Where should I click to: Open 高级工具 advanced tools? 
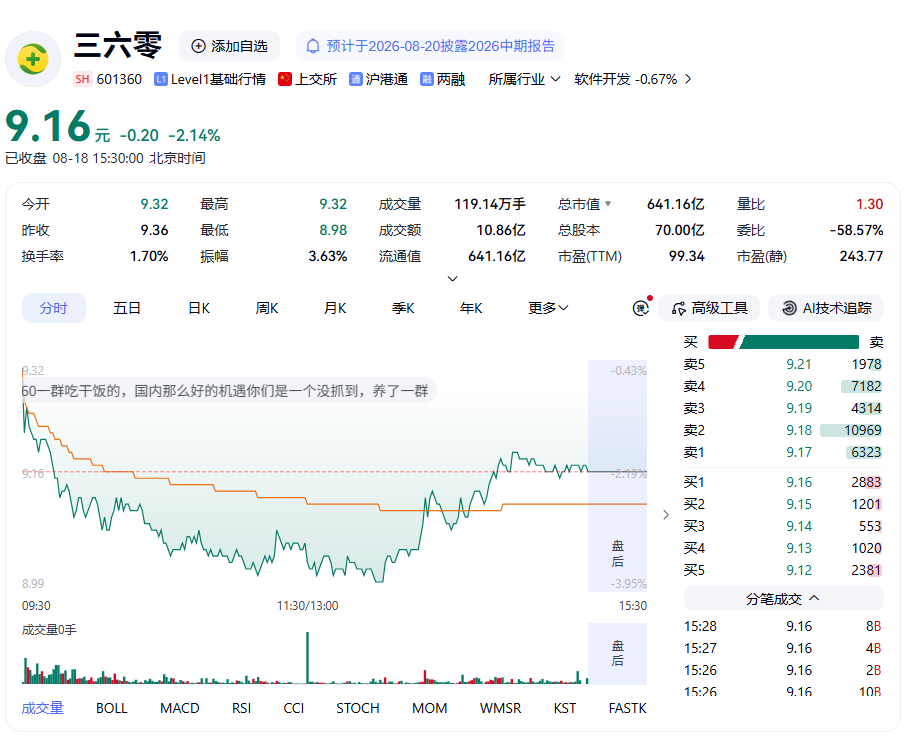[x=709, y=308]
